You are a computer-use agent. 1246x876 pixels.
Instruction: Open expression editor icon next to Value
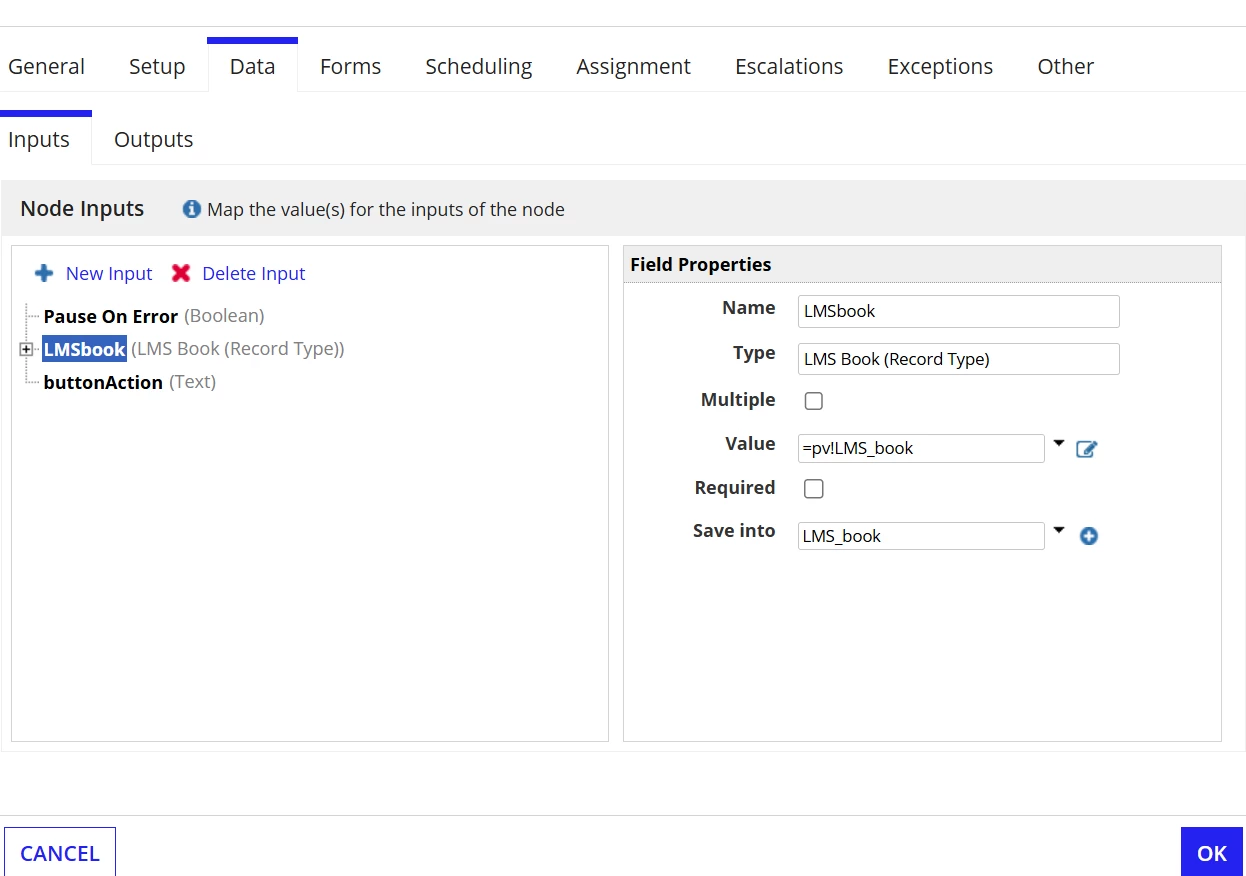click(x=1087, y=449)
